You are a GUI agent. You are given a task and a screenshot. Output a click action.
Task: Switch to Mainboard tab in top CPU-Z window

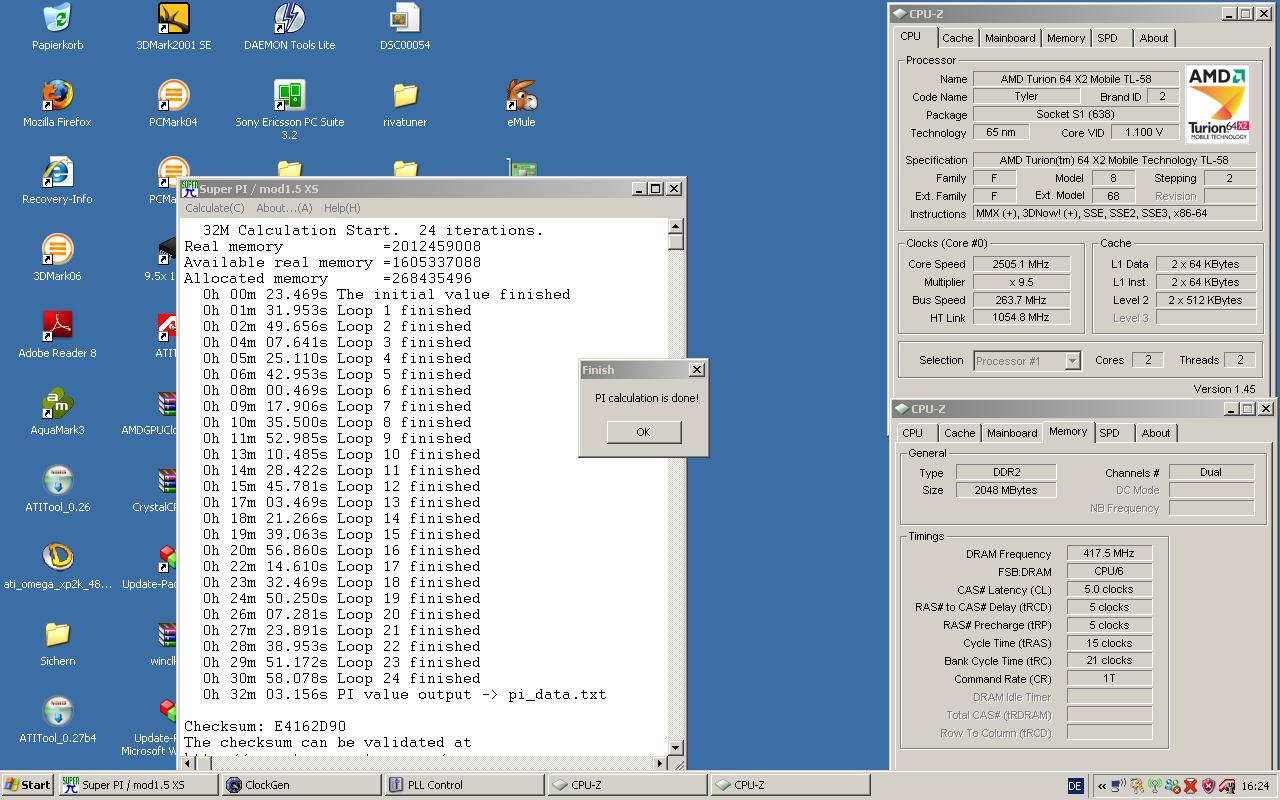coord(1010,38)
